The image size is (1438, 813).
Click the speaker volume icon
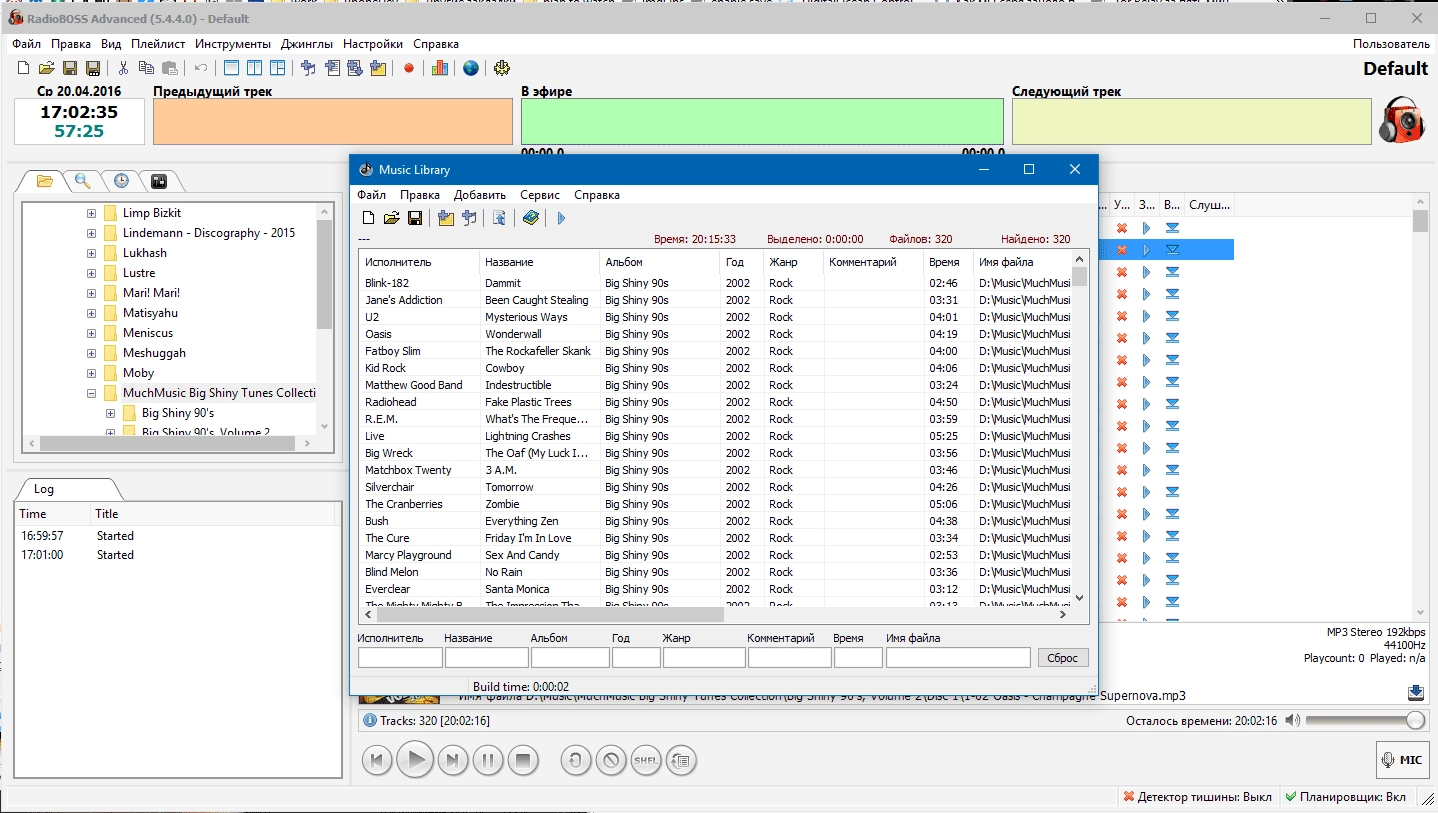click(1293, 720)
